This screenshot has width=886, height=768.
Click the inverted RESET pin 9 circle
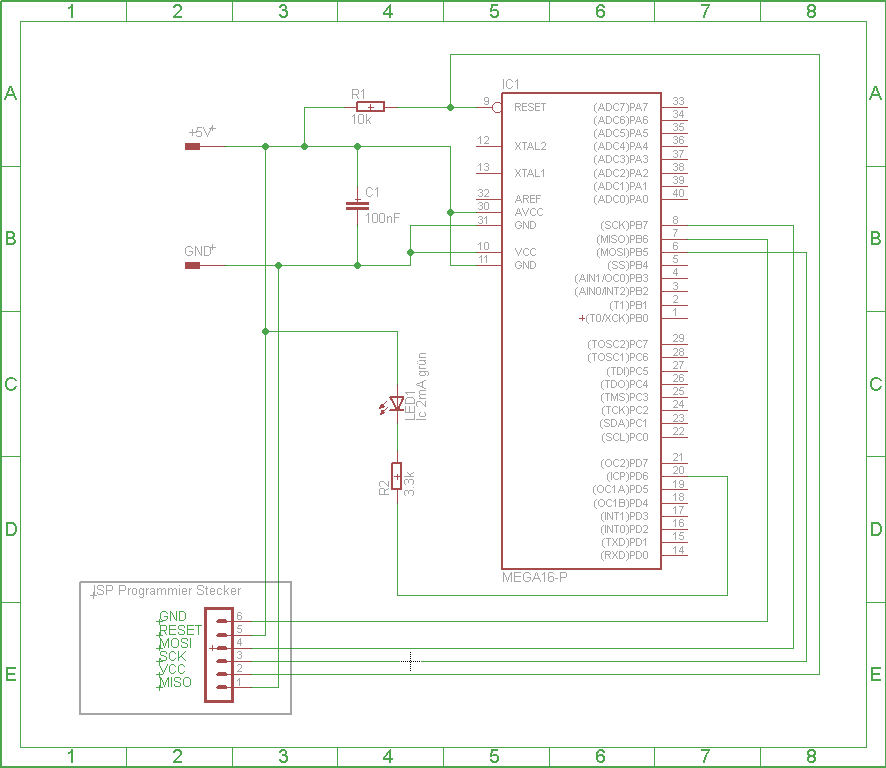497,107
